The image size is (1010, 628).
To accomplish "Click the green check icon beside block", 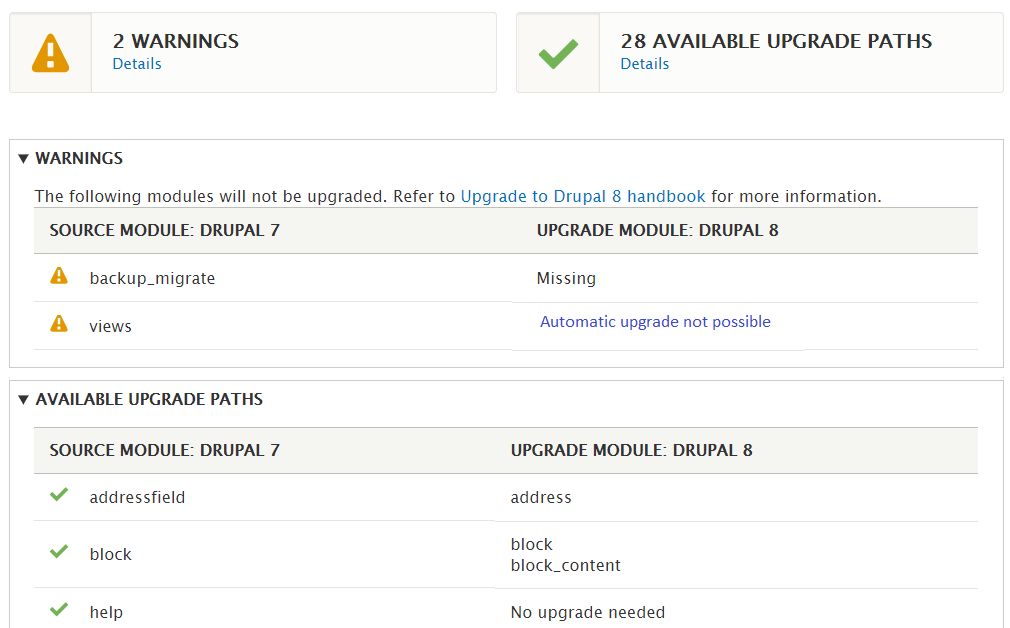I will (59, 550).
